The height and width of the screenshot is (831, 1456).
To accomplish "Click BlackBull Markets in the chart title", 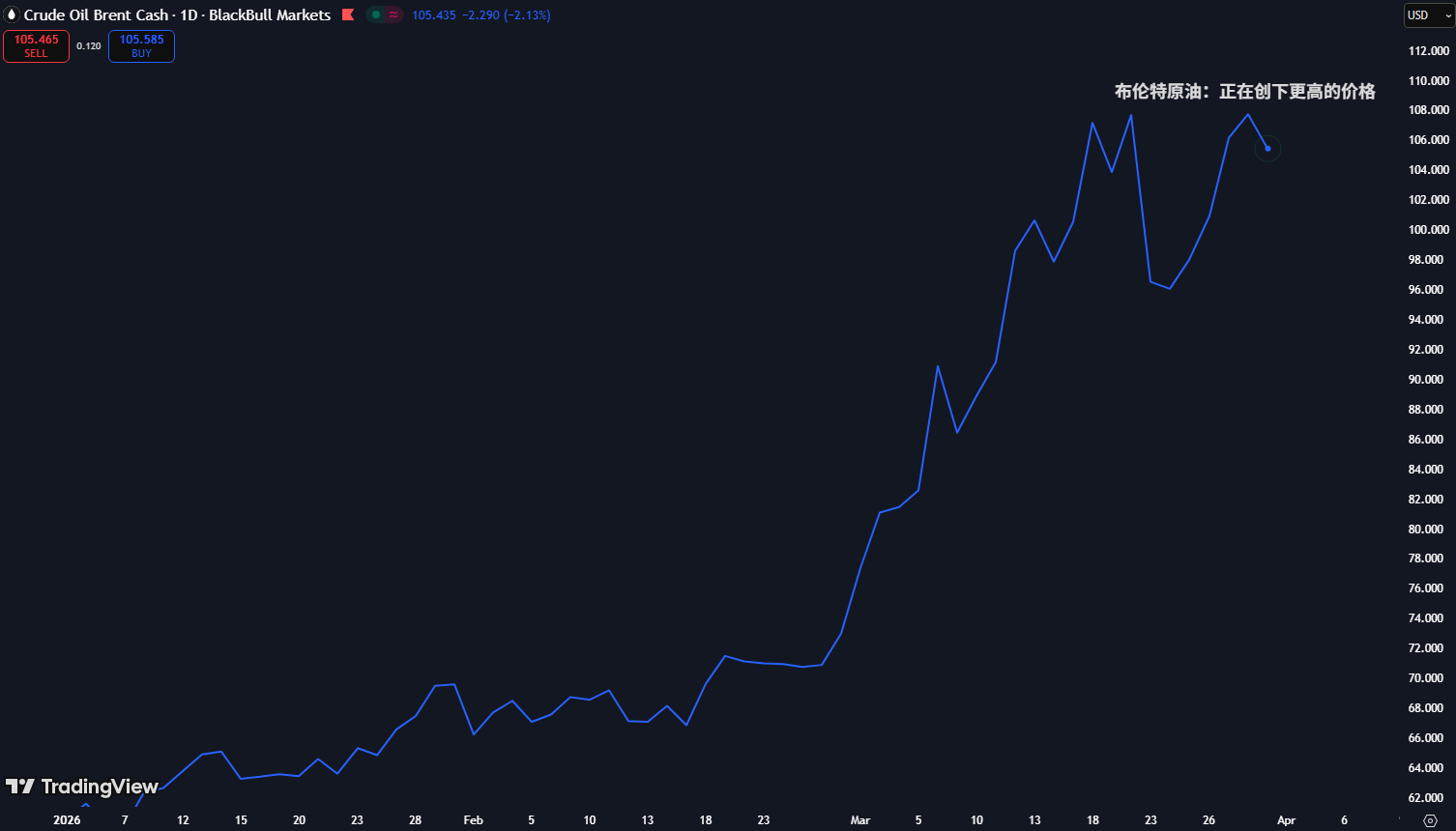I will pos(270,15).
